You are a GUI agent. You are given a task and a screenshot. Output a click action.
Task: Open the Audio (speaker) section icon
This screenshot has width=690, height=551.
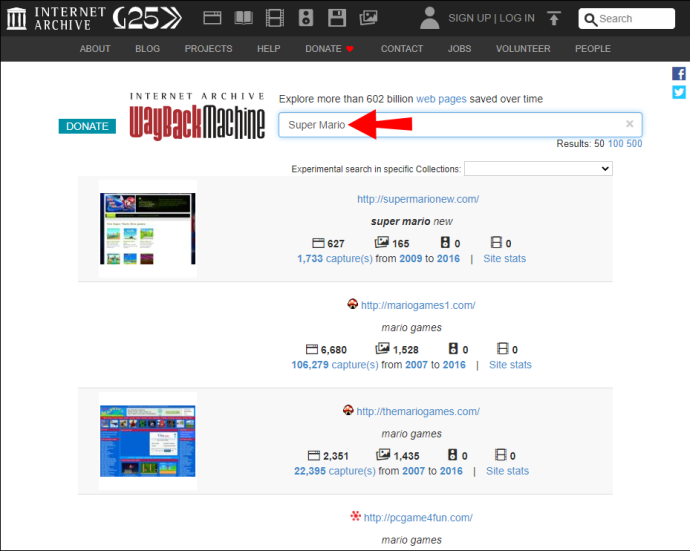pyautogui.click(x=306, y=18)
